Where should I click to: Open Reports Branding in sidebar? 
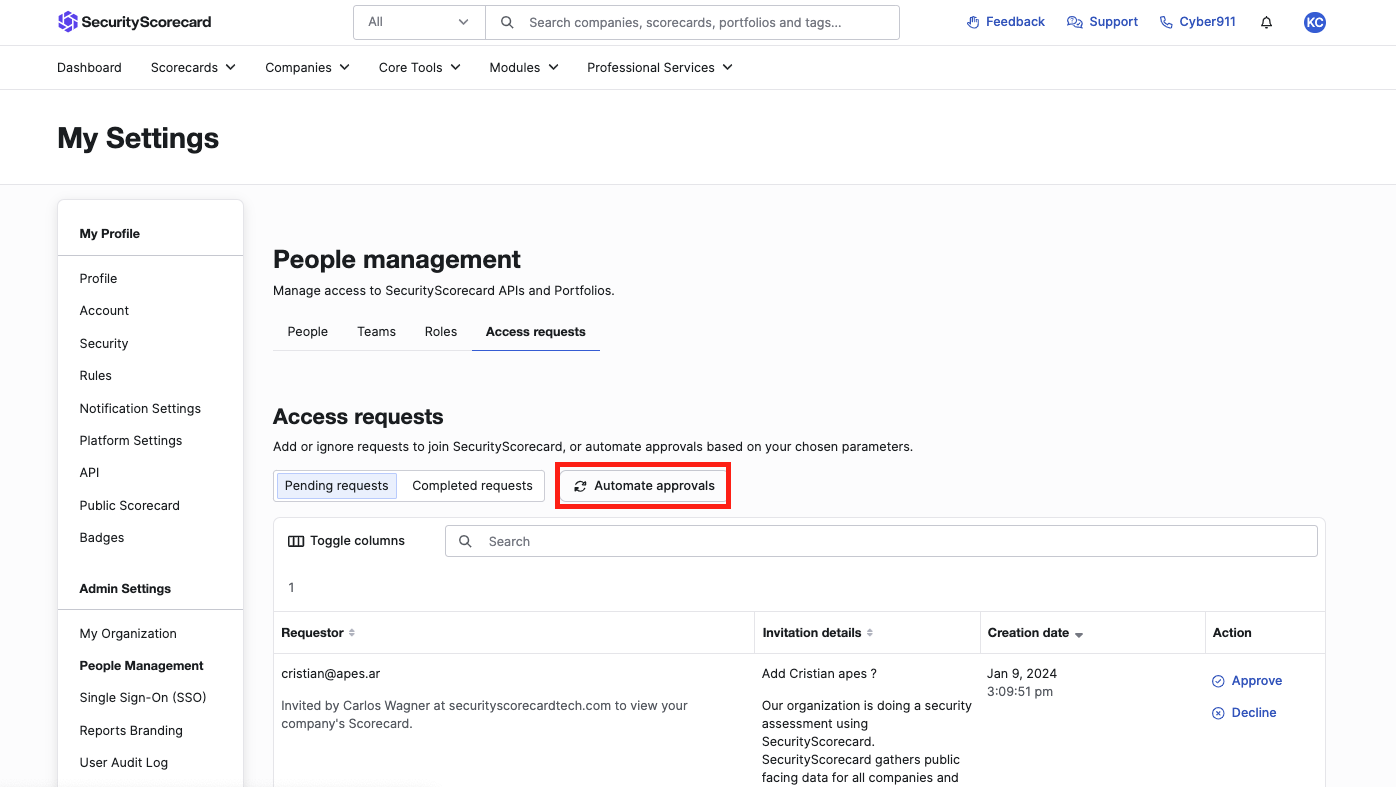pyautogui.click(x=131, y=731)
